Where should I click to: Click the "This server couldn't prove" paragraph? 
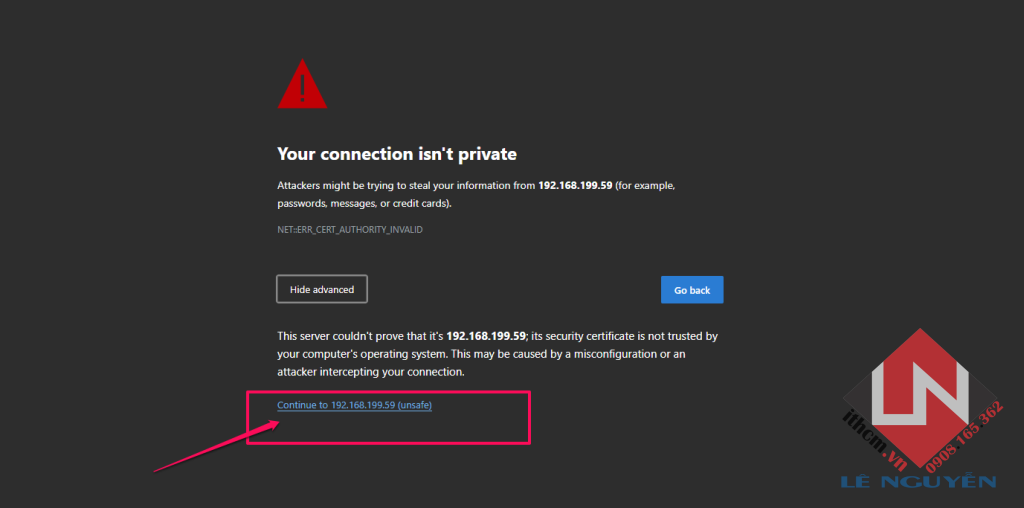497,354
